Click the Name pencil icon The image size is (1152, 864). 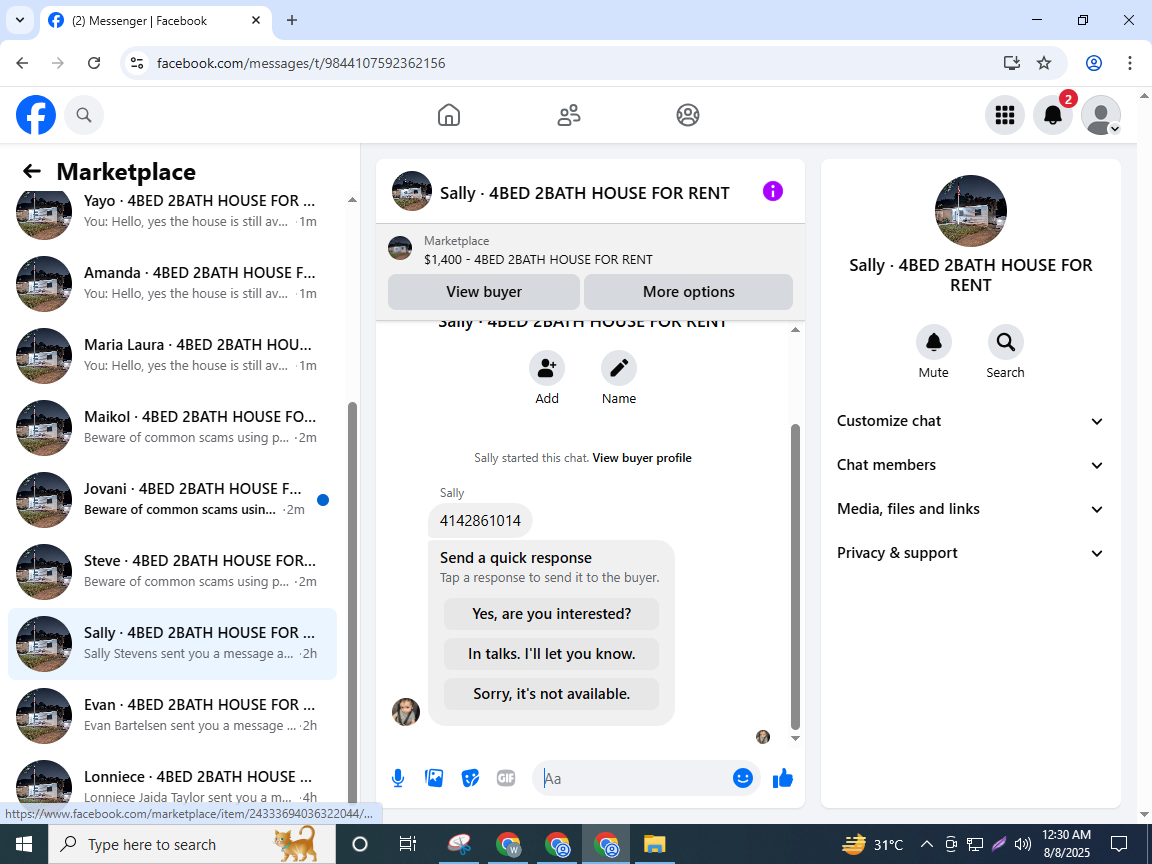pyautogui.click(x=619, y=368)
